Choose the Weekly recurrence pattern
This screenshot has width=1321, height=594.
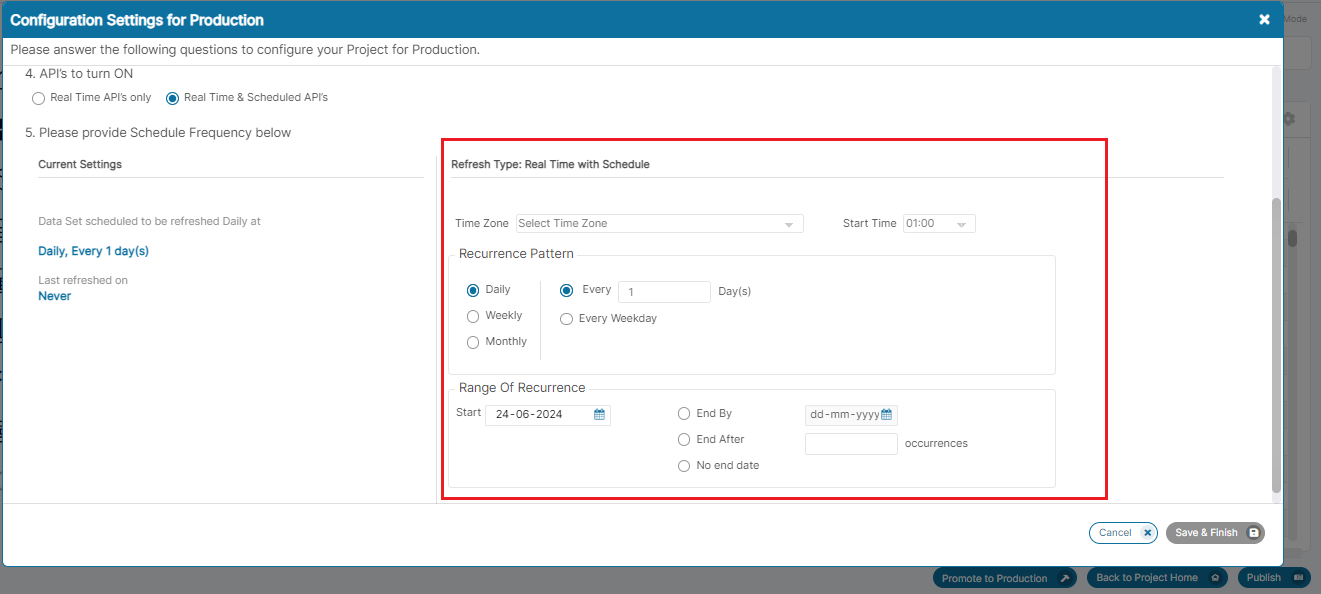473,316
